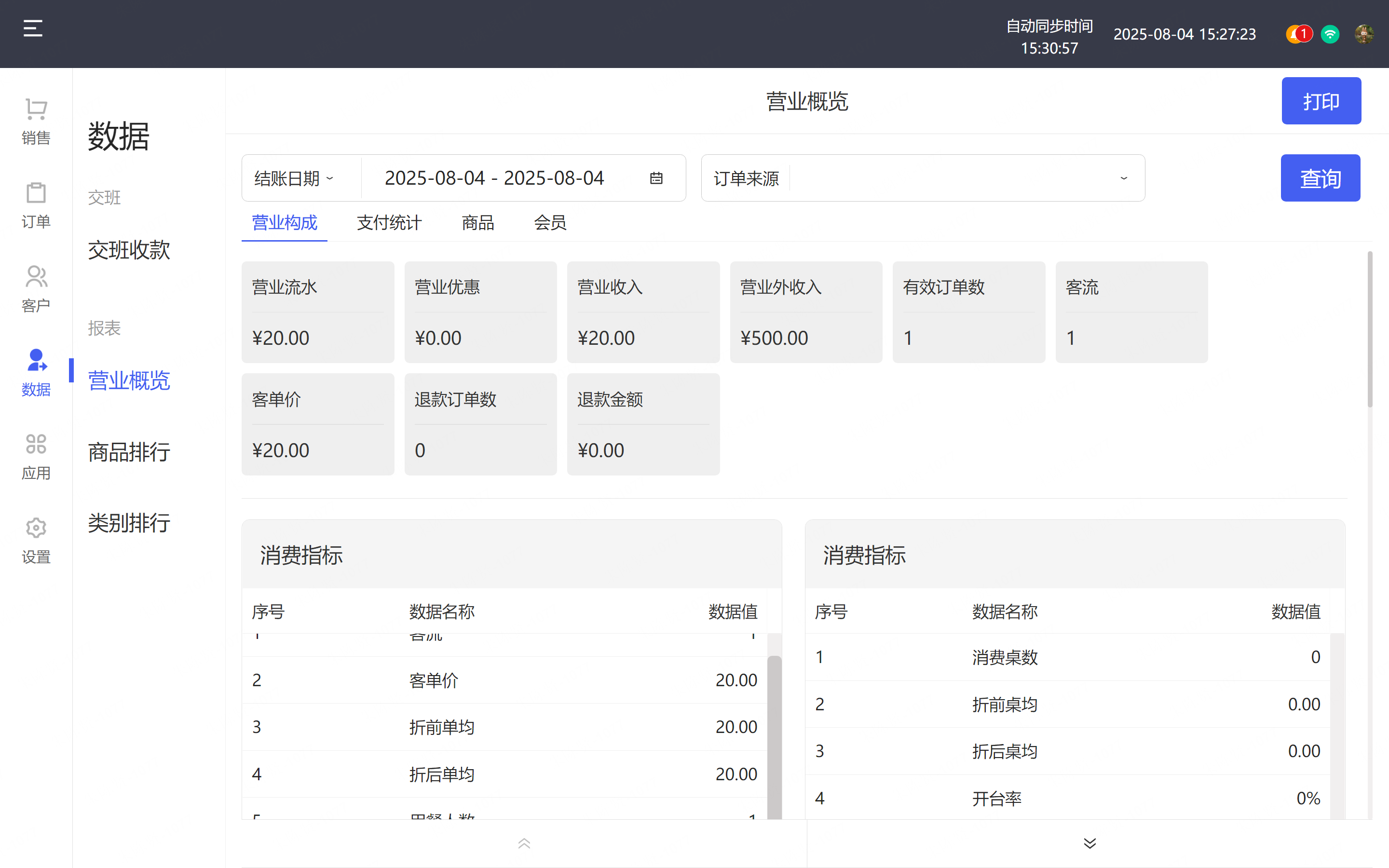Select the 退款订单数 card

coord(481,424)
